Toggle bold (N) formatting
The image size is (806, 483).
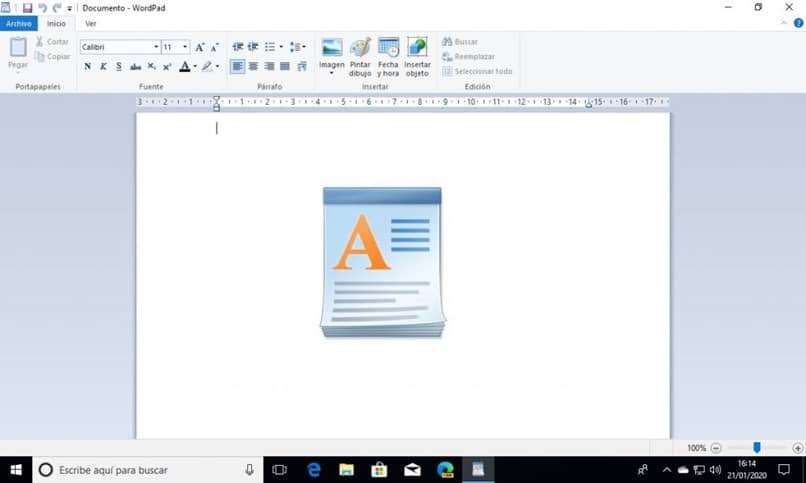[87, 66]
